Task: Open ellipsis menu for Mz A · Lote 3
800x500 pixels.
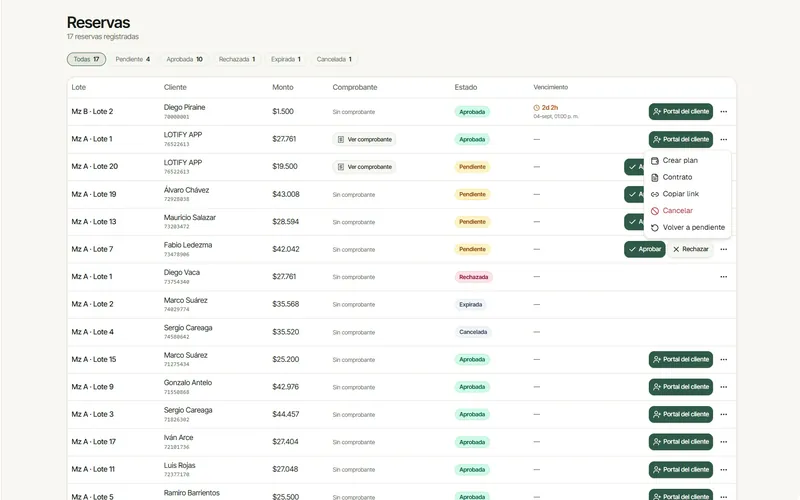Action: (723, 415)
